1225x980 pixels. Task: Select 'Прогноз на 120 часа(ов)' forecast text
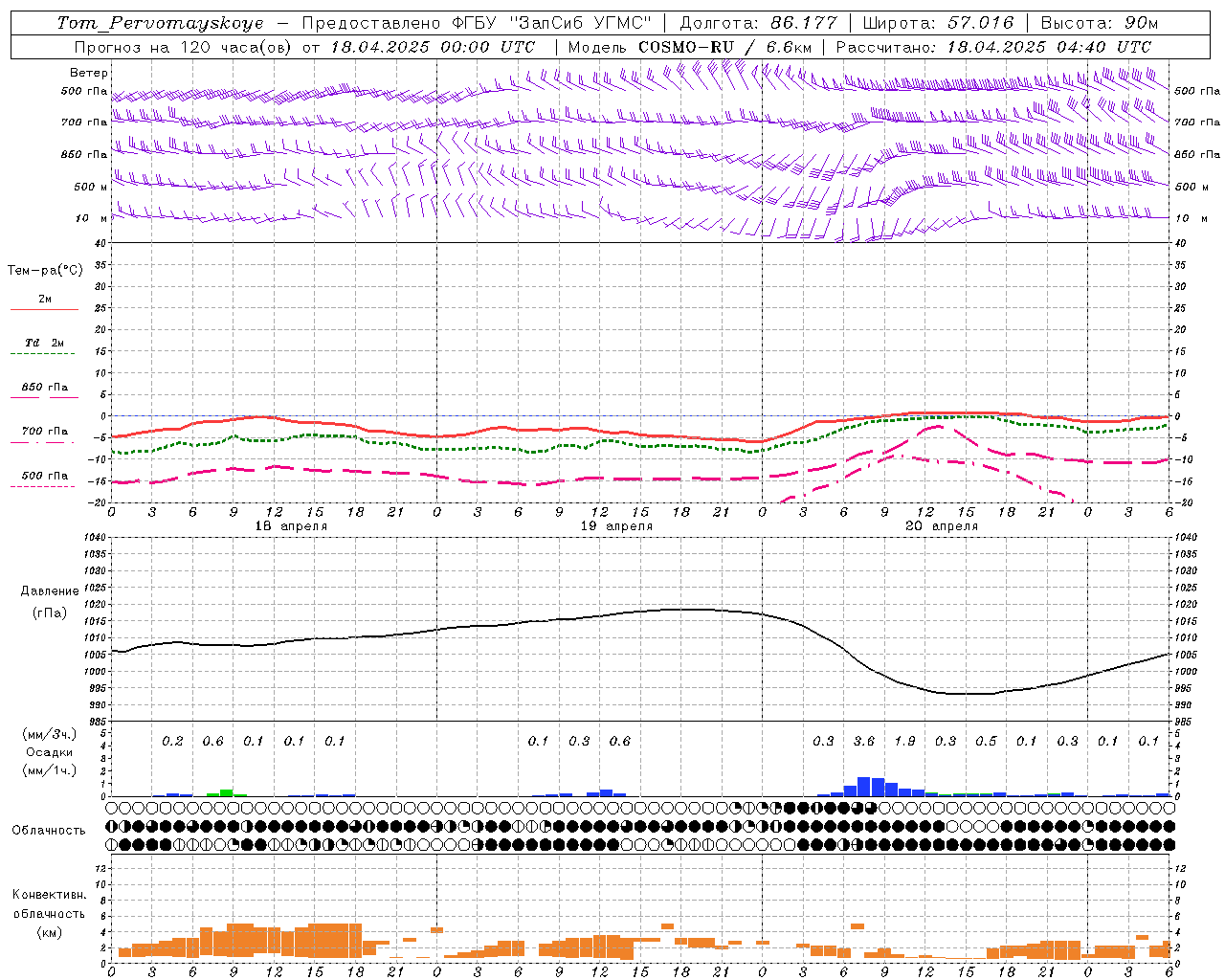pos(185,46)
